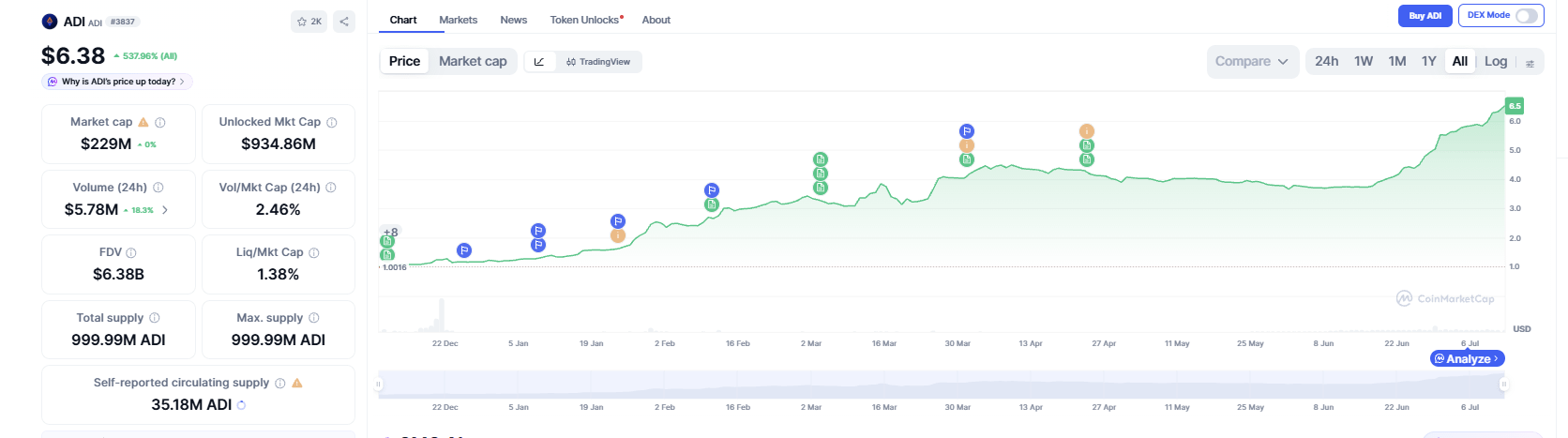This screenshot has width=1568, height=438.
Task: Click the loading circle next to 35.18M ADI
Action: tap(241, 405)
